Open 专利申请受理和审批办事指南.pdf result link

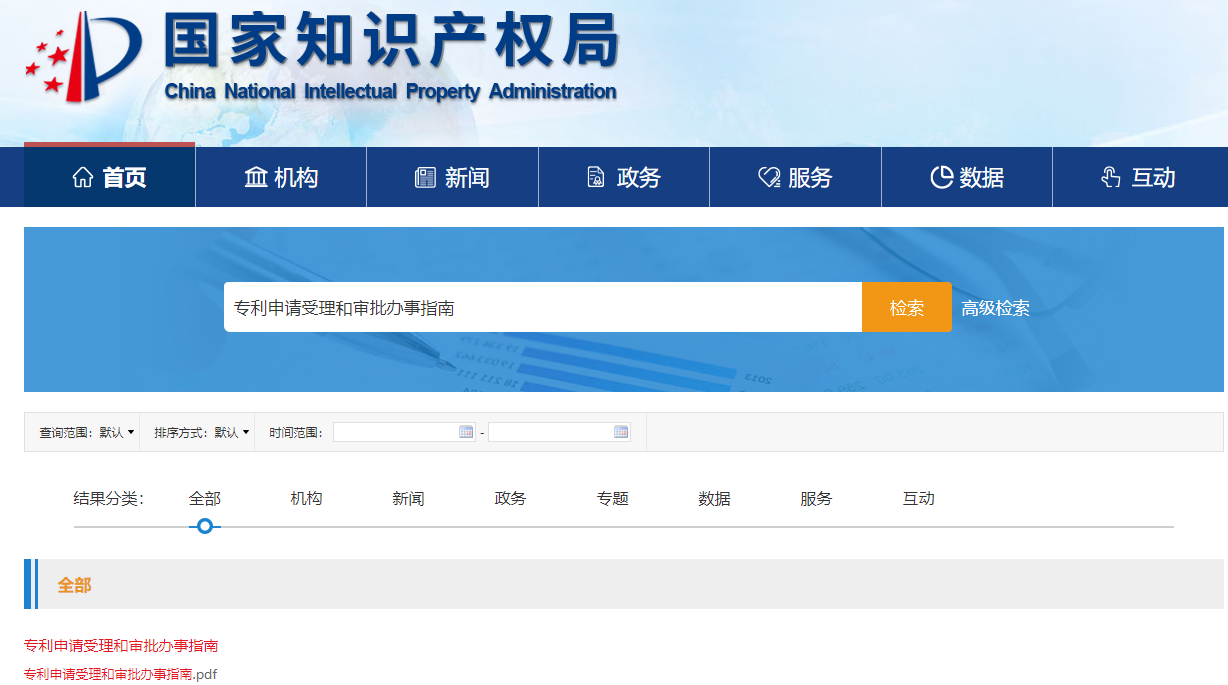[x=120, y=674]
